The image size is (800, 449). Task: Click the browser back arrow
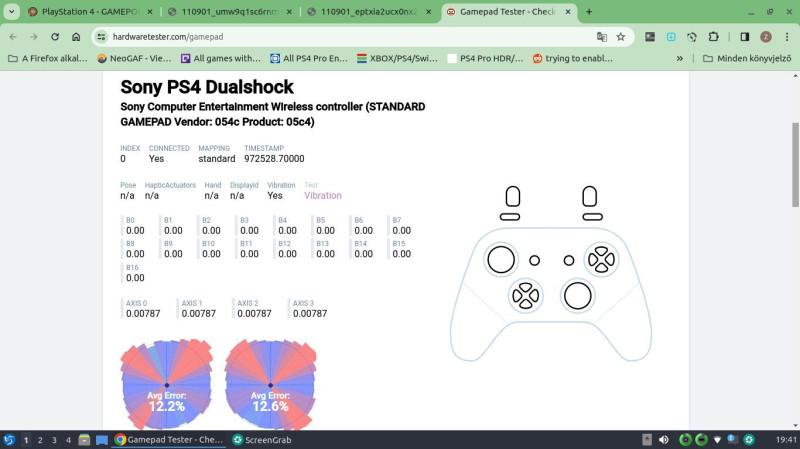[13, 37]
